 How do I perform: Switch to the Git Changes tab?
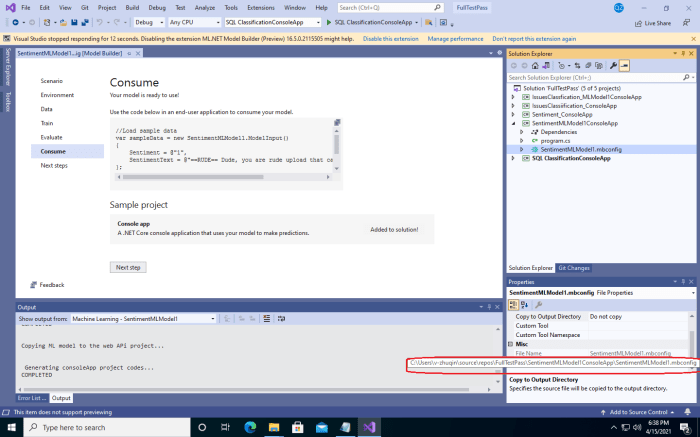(x=576, y=268)
